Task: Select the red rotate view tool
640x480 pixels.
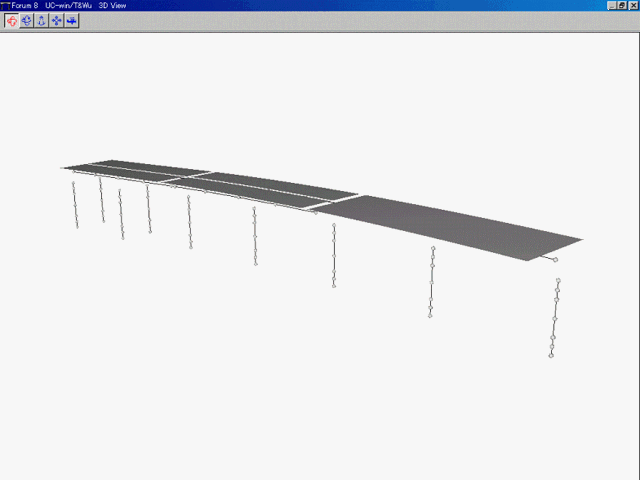Action: click(x=11, y=21)
